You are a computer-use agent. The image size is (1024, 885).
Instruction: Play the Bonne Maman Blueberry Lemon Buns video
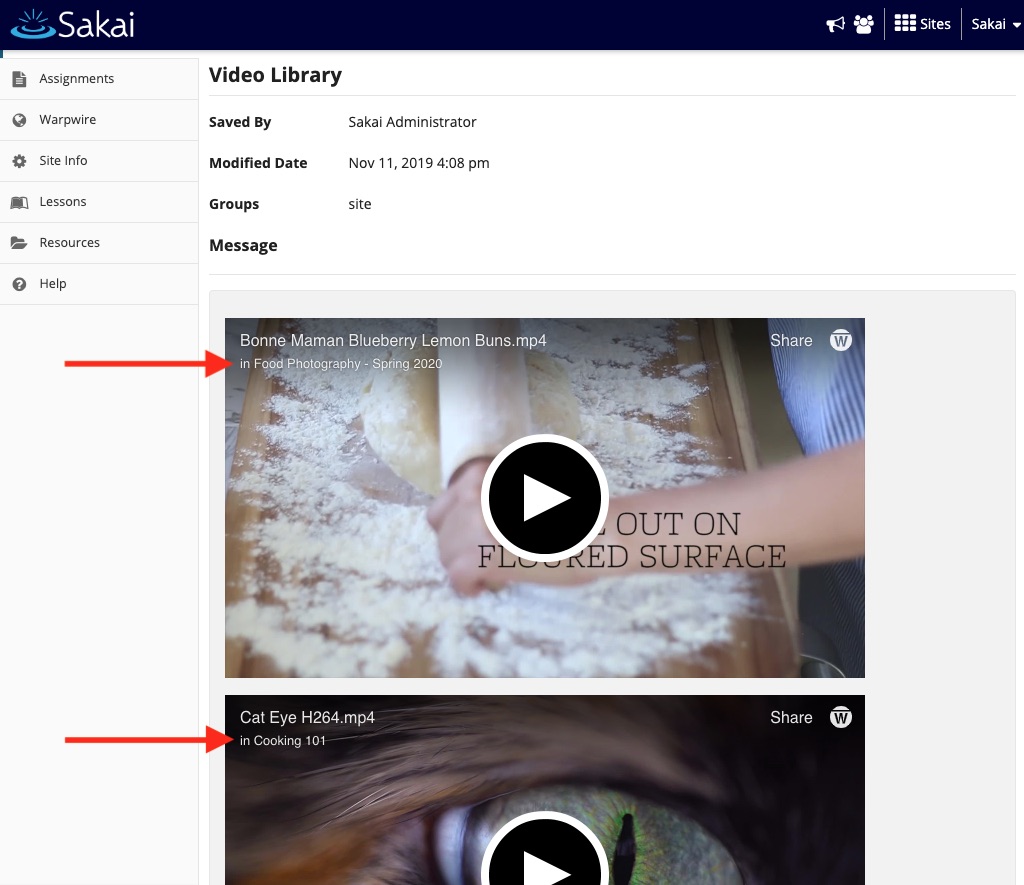click(545, 498)
